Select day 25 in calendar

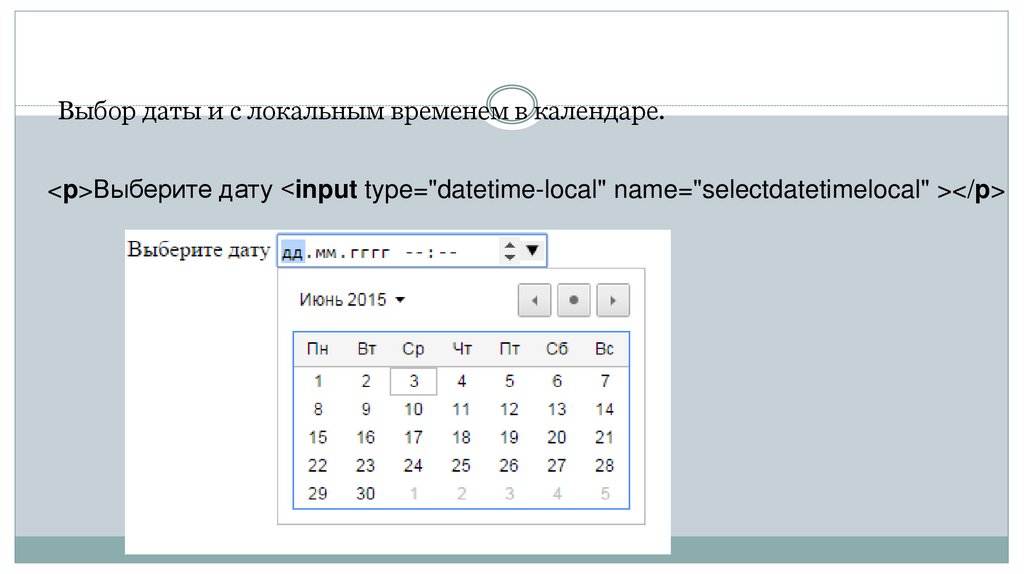click(462, 466)
